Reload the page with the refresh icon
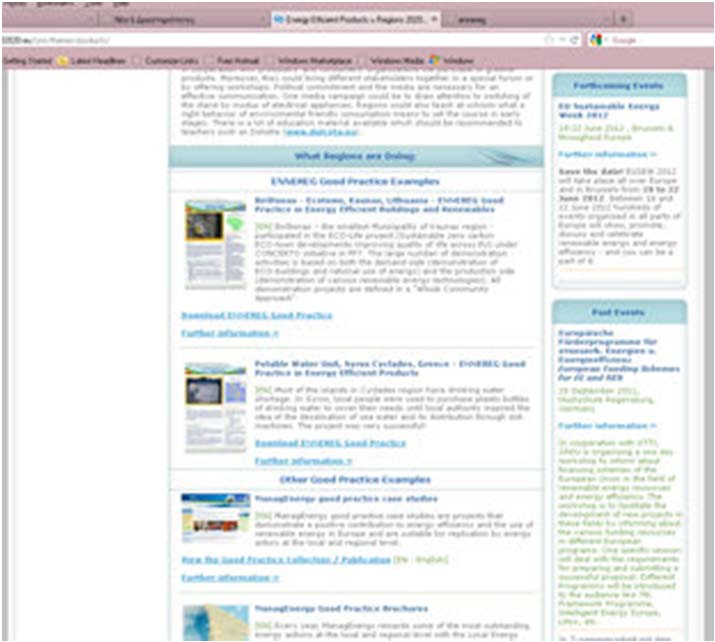 pyautogui.click(x=575, y=40)
